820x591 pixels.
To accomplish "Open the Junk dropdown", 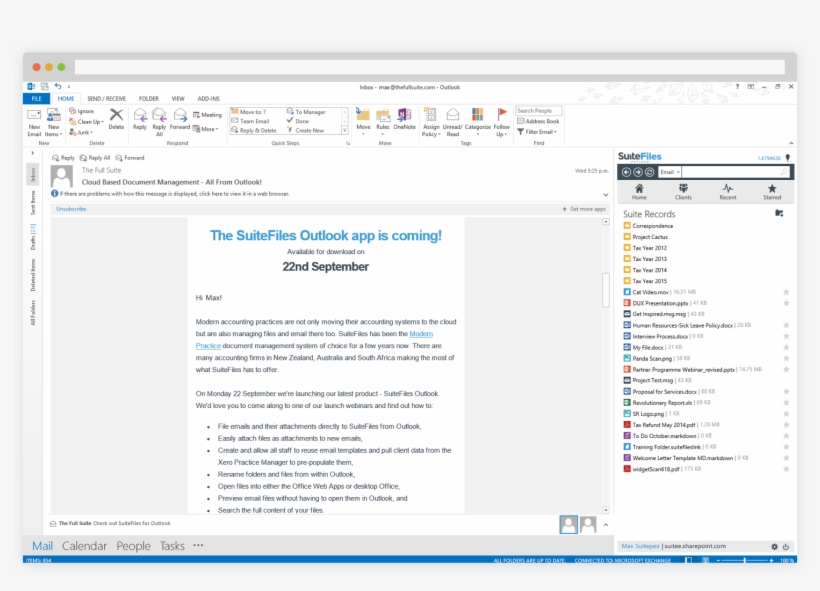I will pyautogui.click(x=81, y=132).
